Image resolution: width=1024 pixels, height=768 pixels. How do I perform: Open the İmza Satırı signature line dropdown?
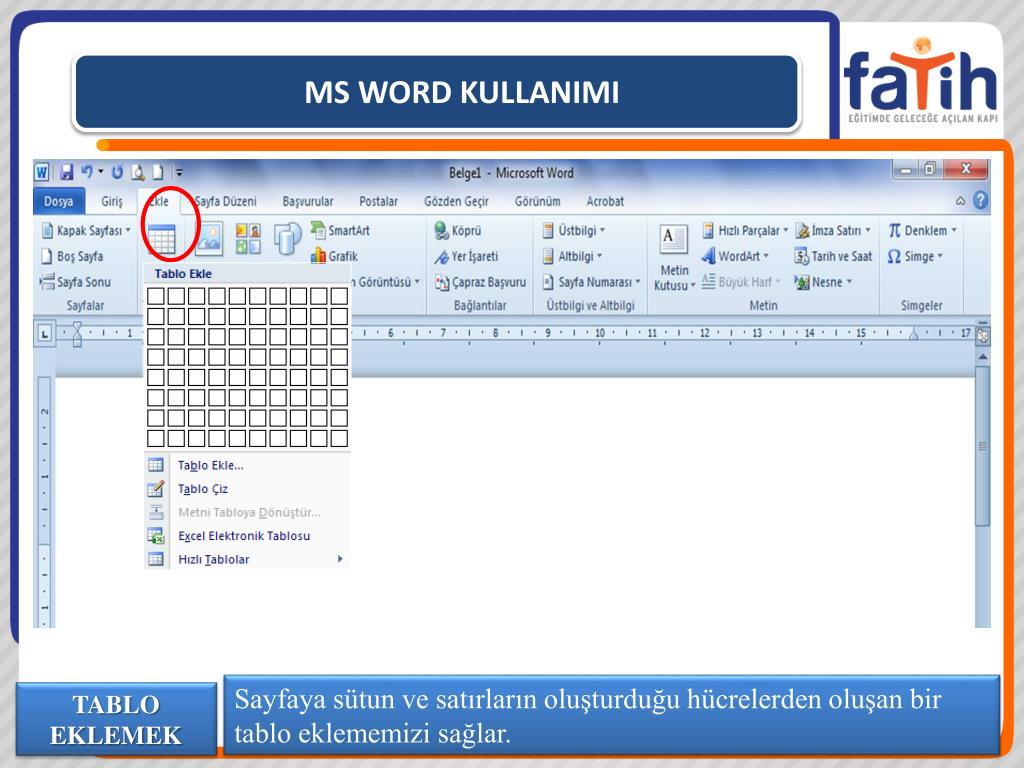coord(833,231)
